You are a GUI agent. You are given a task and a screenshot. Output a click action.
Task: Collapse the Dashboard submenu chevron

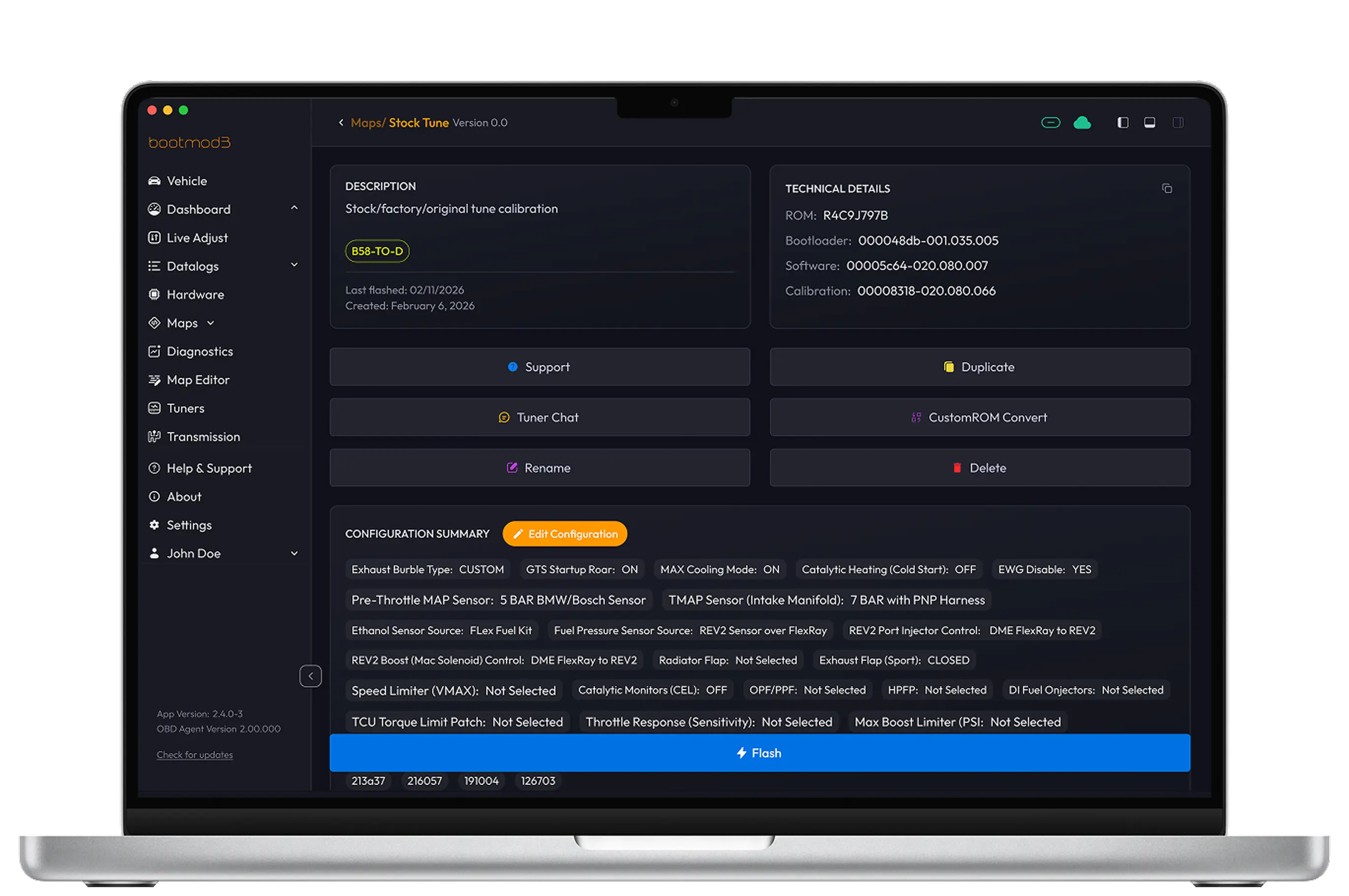click(294, 208)
